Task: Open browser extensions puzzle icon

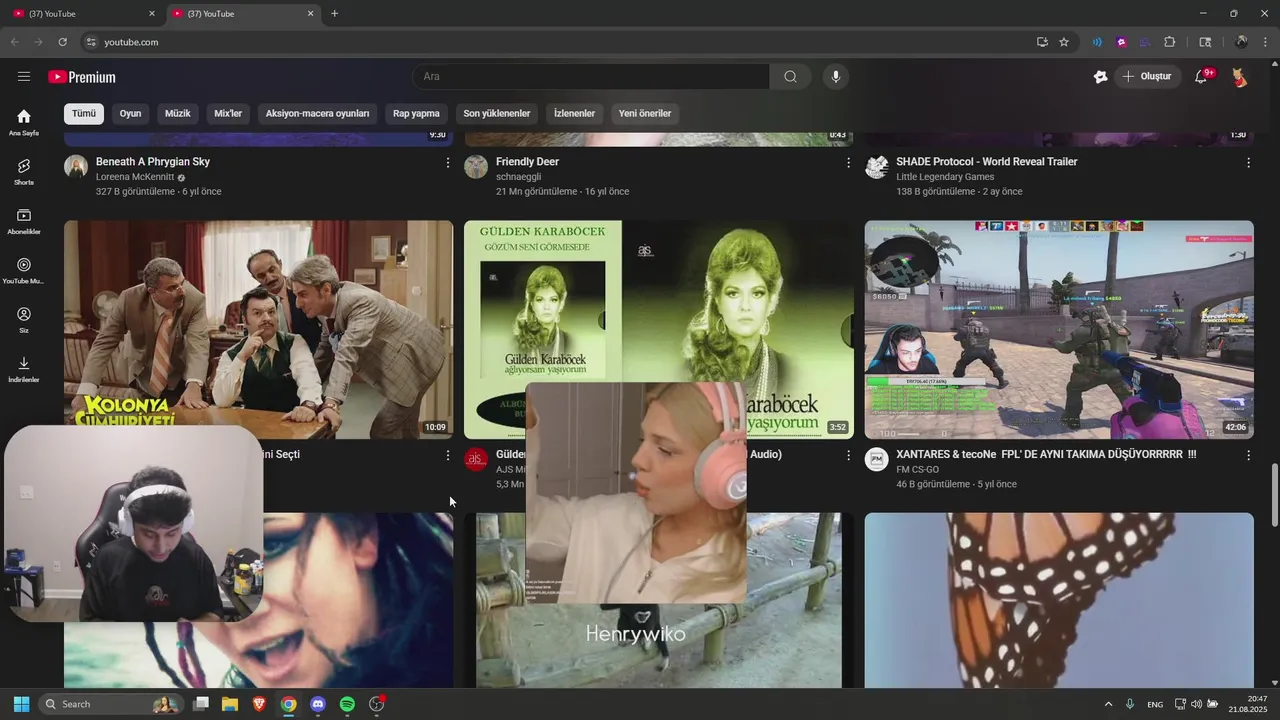Action: point(1169,42)
